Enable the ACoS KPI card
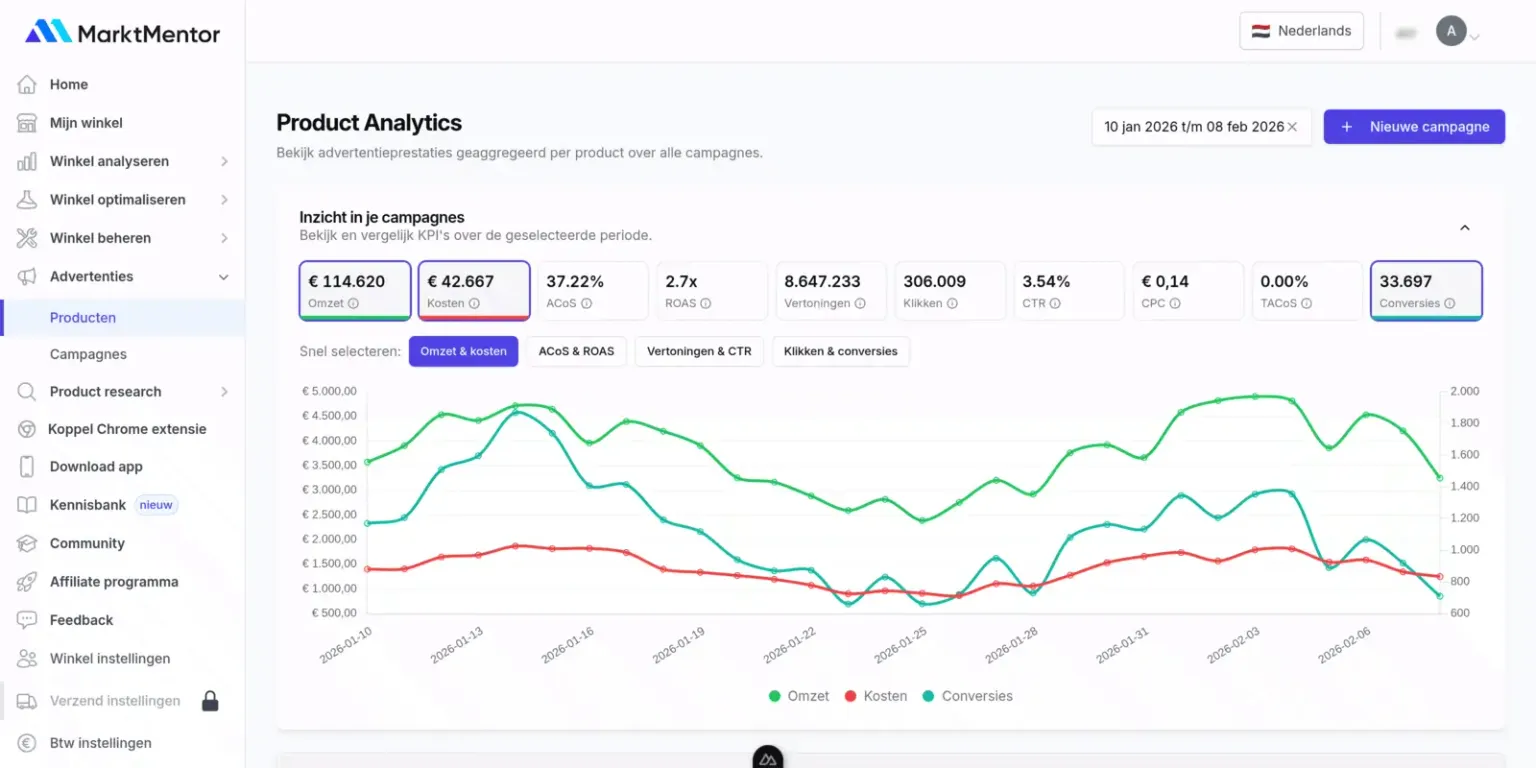The width and height of the screenshot is (1536, 768). pos(593,291)
